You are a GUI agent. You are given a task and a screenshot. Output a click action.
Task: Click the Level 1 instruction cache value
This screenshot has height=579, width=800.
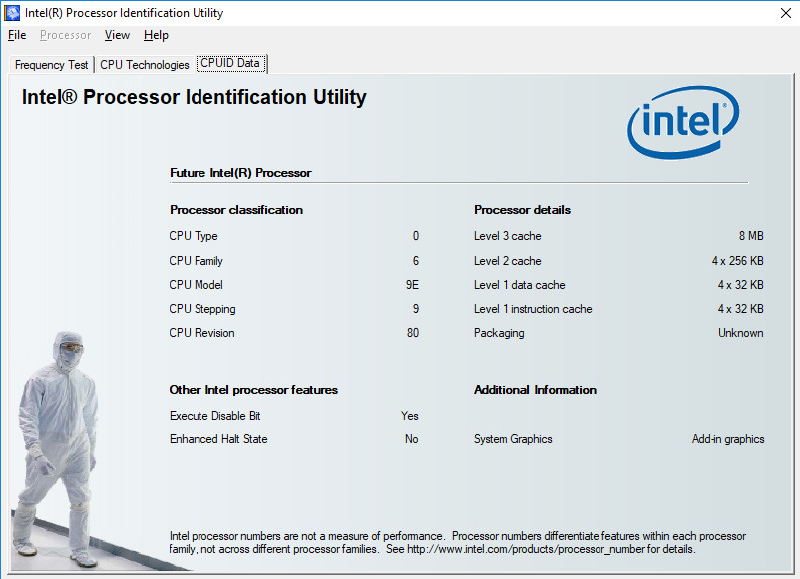point(741,309)
